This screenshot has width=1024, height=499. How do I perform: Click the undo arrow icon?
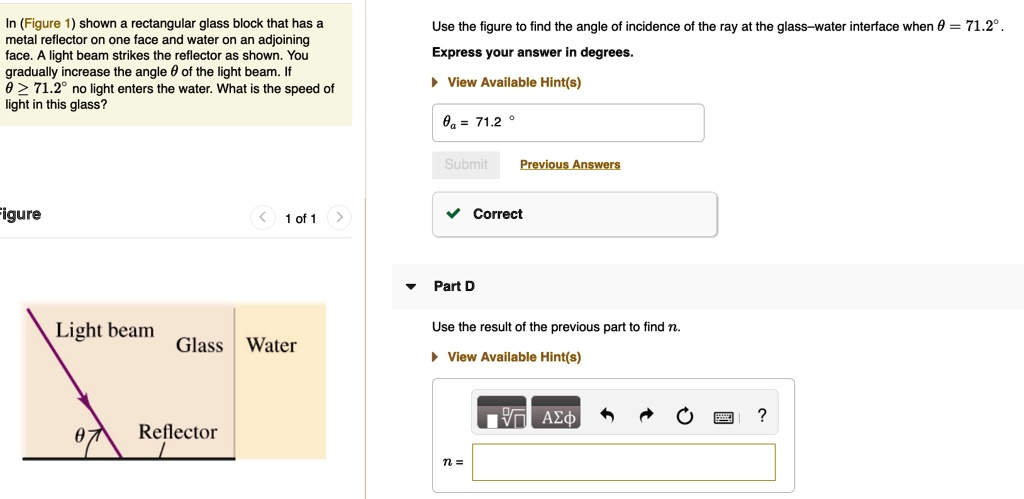(606, 416)
